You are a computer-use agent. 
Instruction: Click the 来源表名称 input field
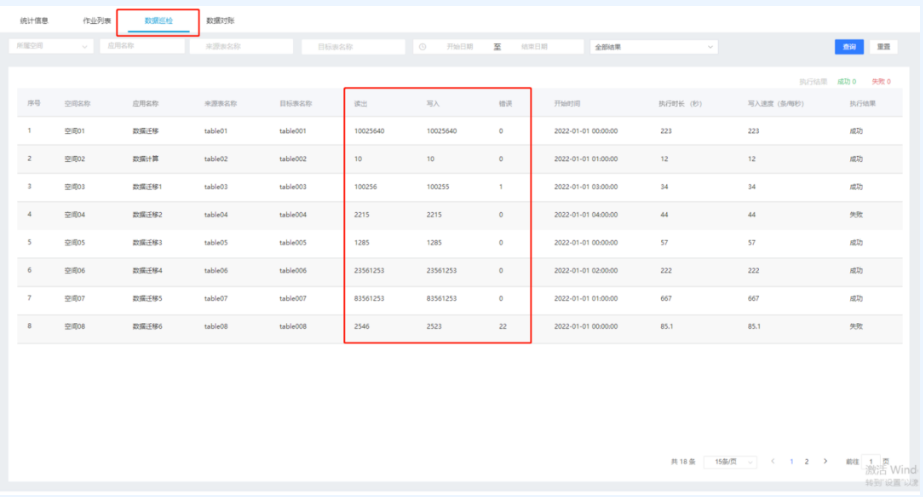(241, 47)
